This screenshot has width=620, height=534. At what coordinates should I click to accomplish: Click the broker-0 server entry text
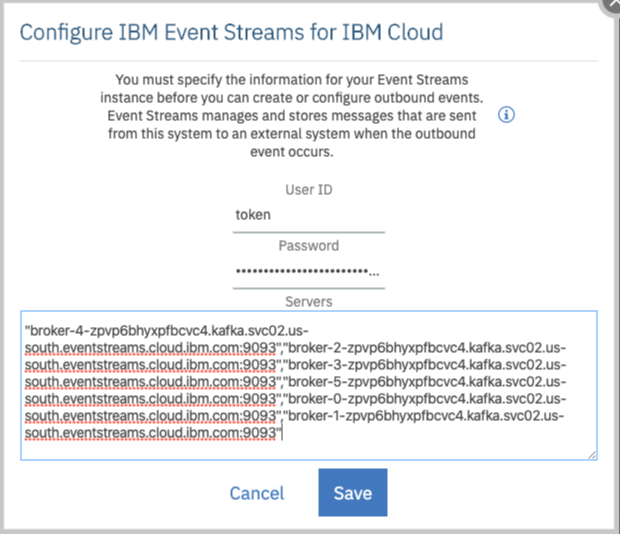pyautogui.click(x=425, y=399)
